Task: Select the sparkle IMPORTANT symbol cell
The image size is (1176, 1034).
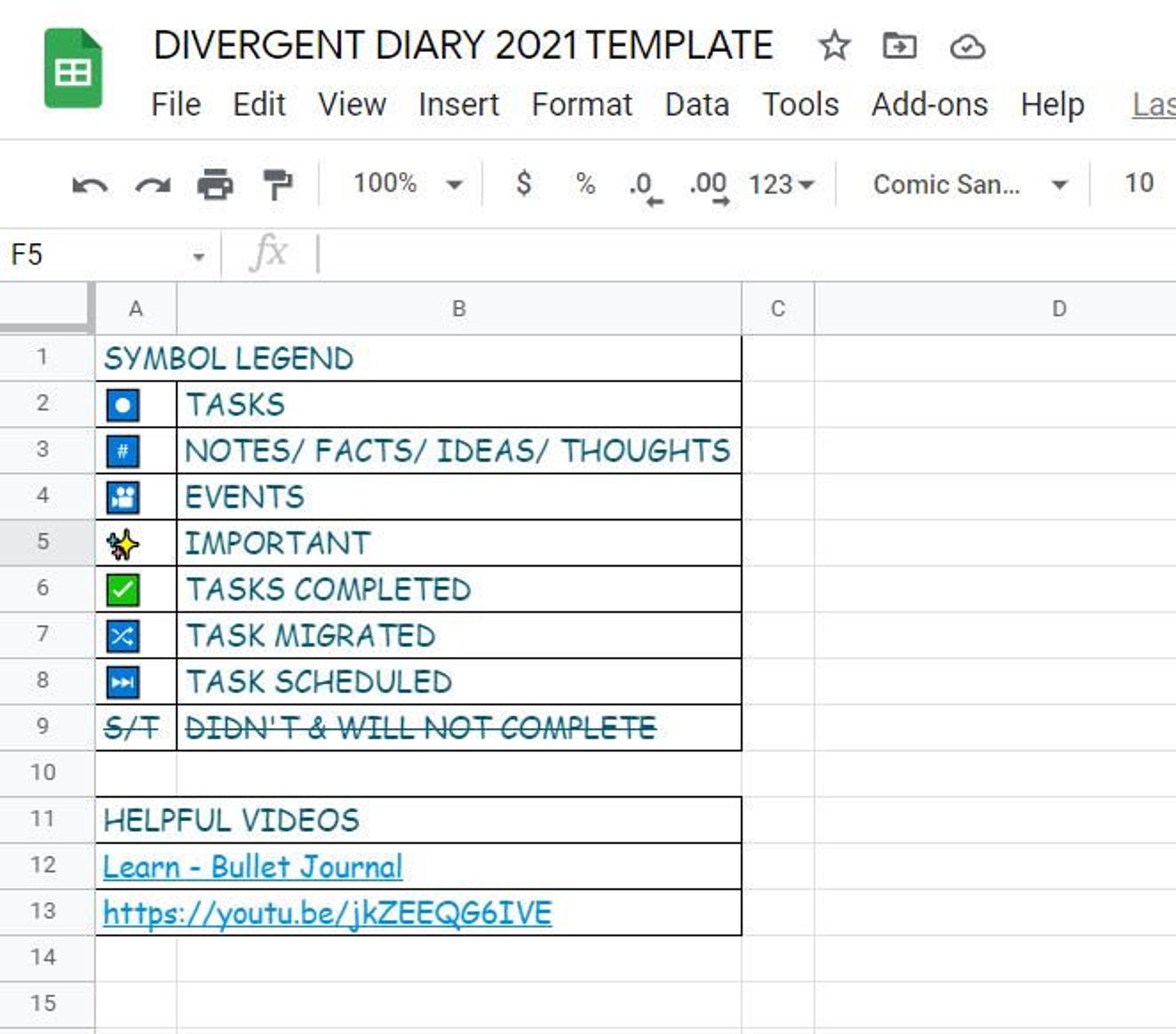Action: (x=136, y=544)
